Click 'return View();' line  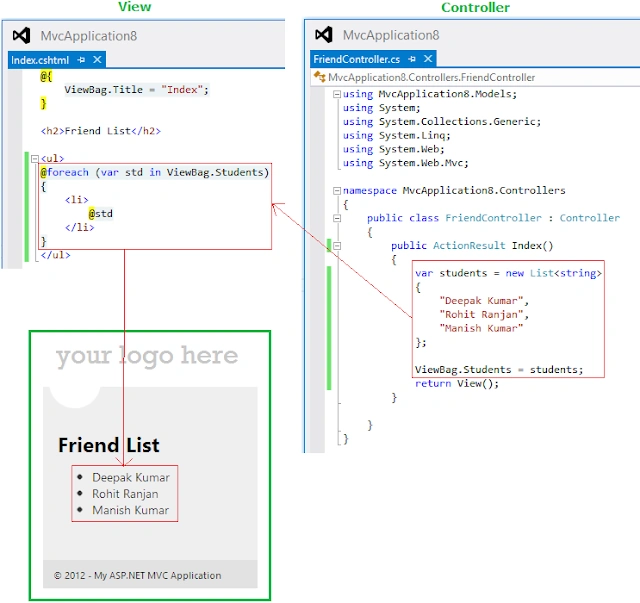tap(457, 384)
